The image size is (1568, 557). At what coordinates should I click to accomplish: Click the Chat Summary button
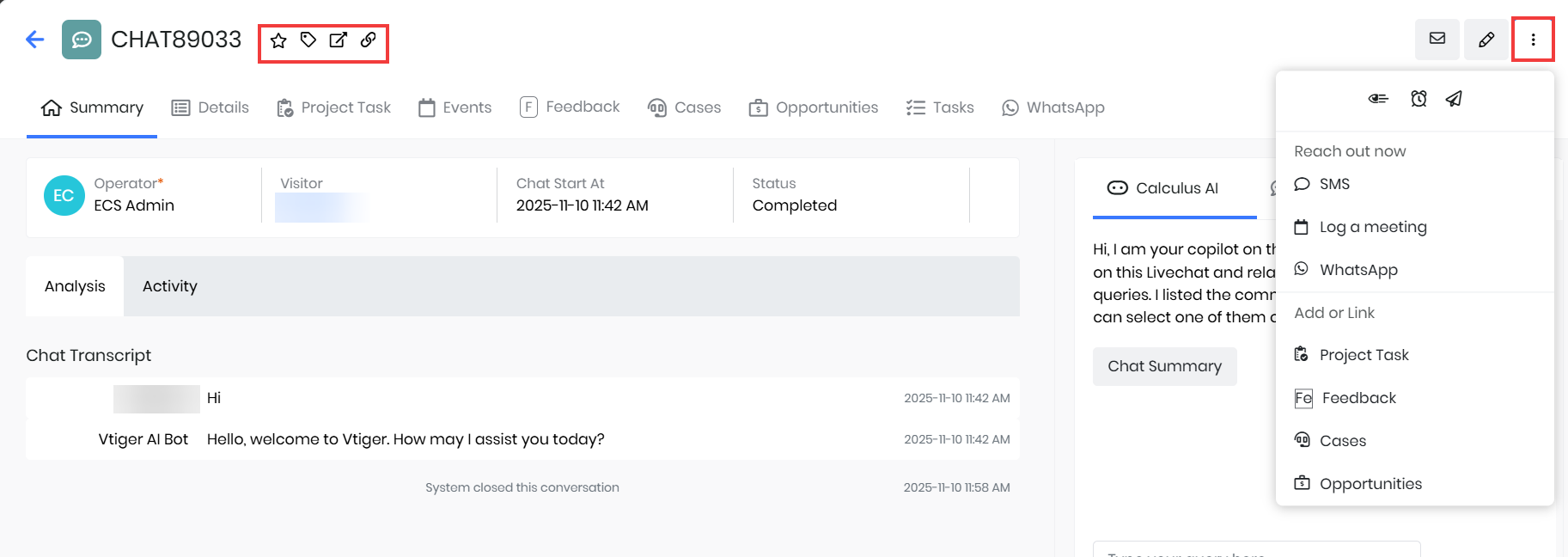1164,366
